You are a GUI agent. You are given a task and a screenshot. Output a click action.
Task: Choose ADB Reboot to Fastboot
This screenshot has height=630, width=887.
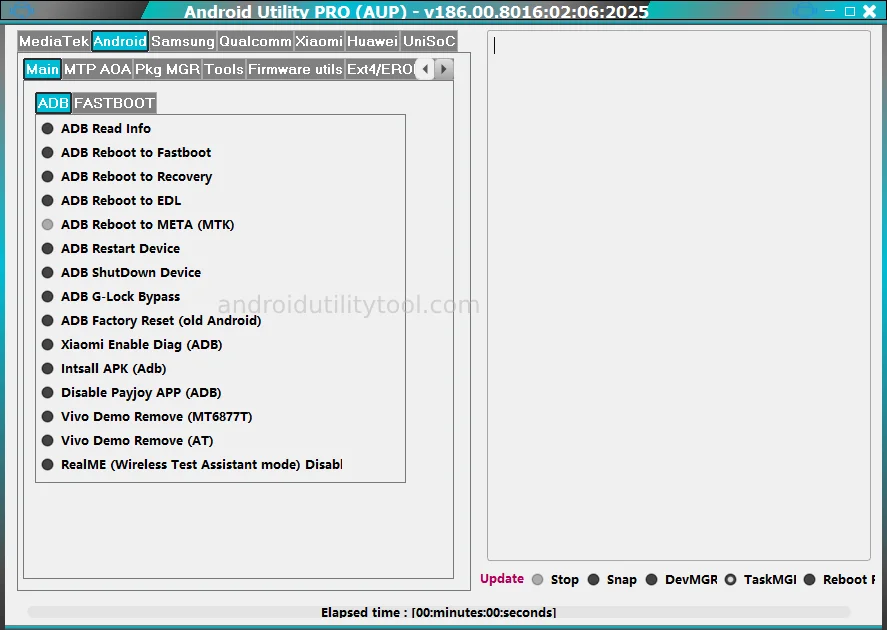pos(126,153)
